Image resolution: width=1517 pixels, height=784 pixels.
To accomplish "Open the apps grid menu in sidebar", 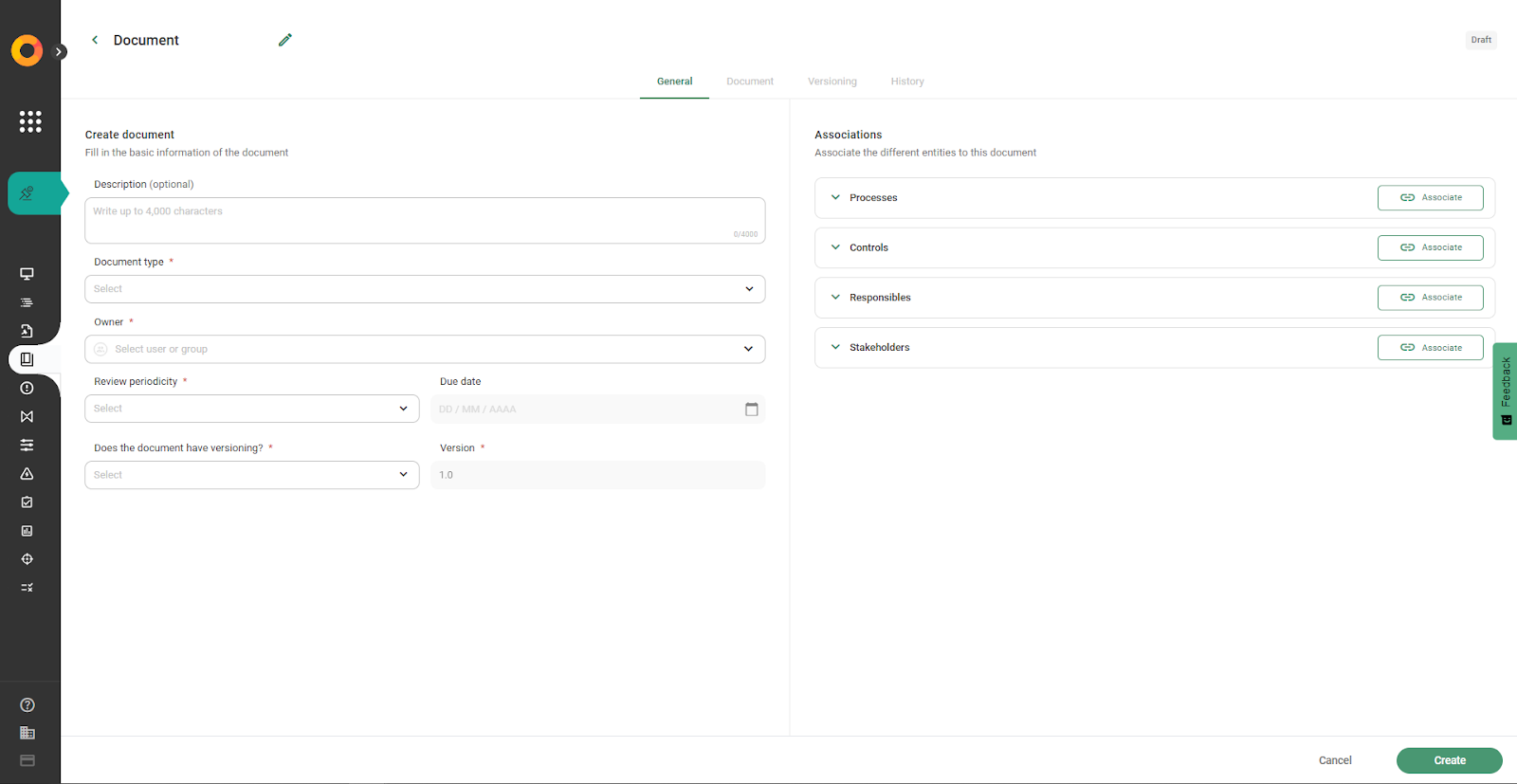I will click(30, 121).
